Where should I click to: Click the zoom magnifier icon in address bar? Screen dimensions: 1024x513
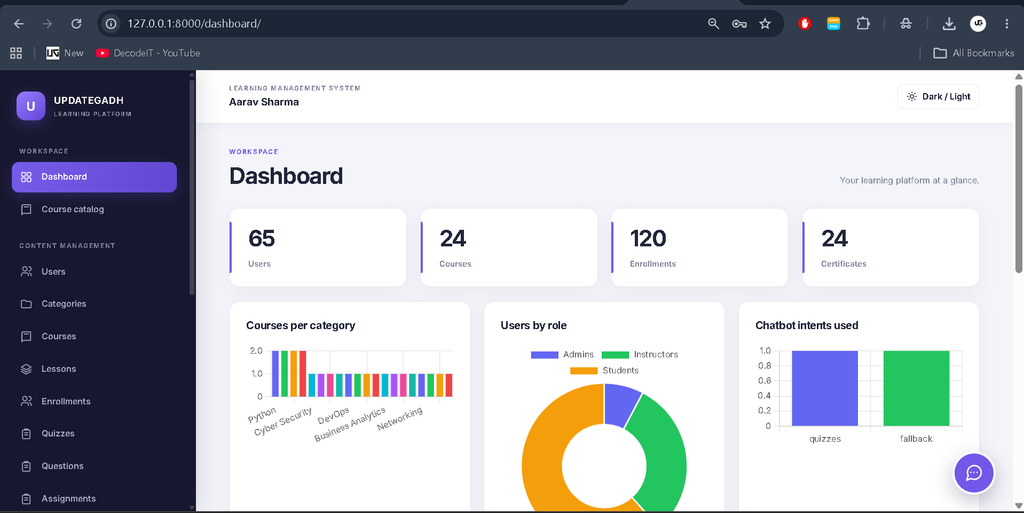713,23
